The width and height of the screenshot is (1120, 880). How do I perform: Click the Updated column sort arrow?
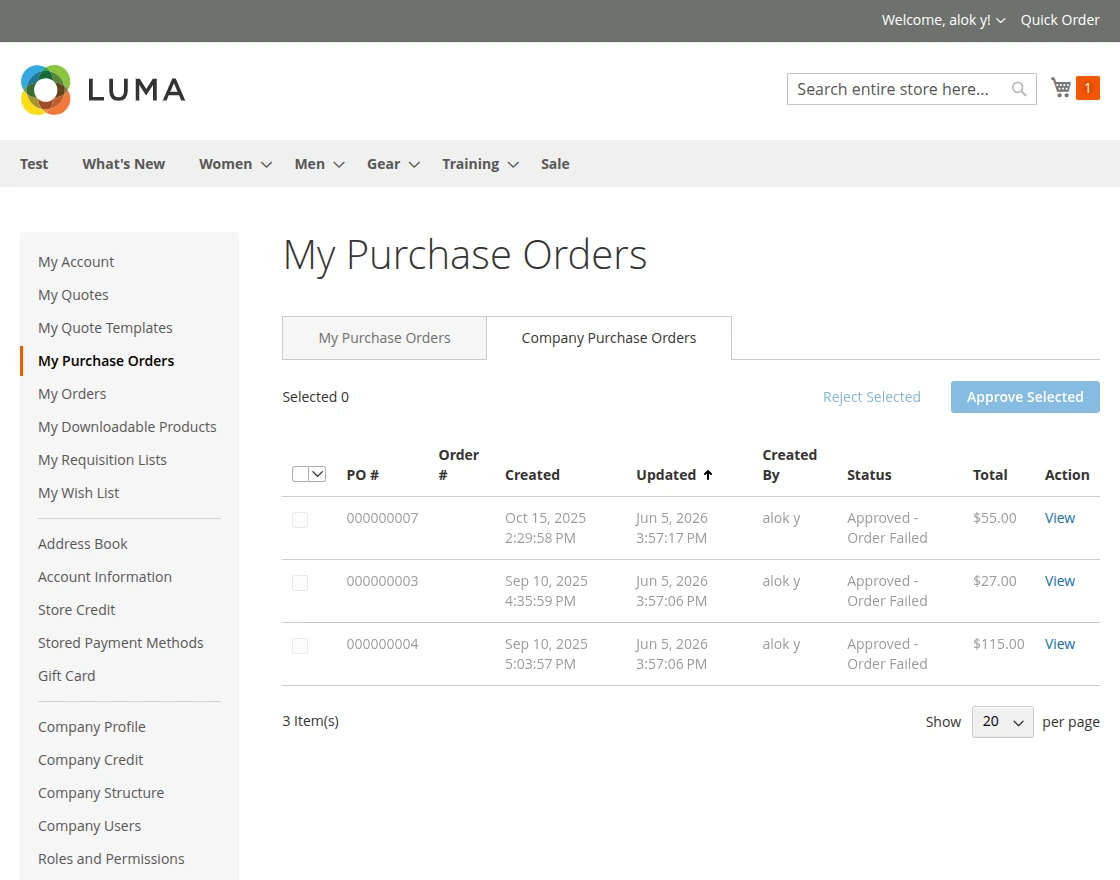click(x=707, y=475)
